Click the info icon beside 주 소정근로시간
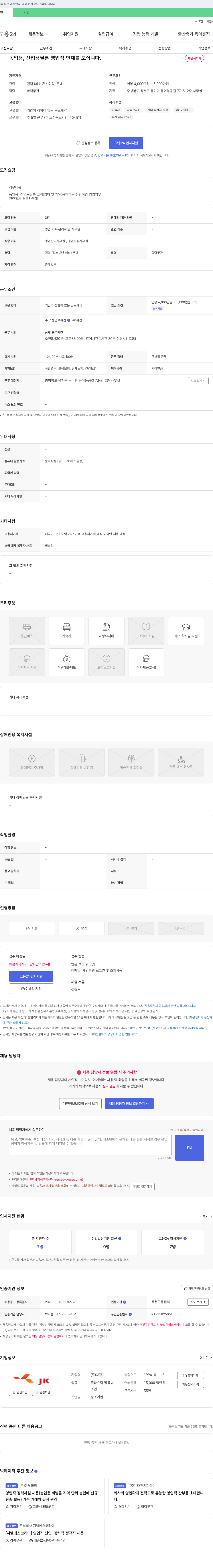The width and height of the screenshot is (213, 1568). (69, 320)
